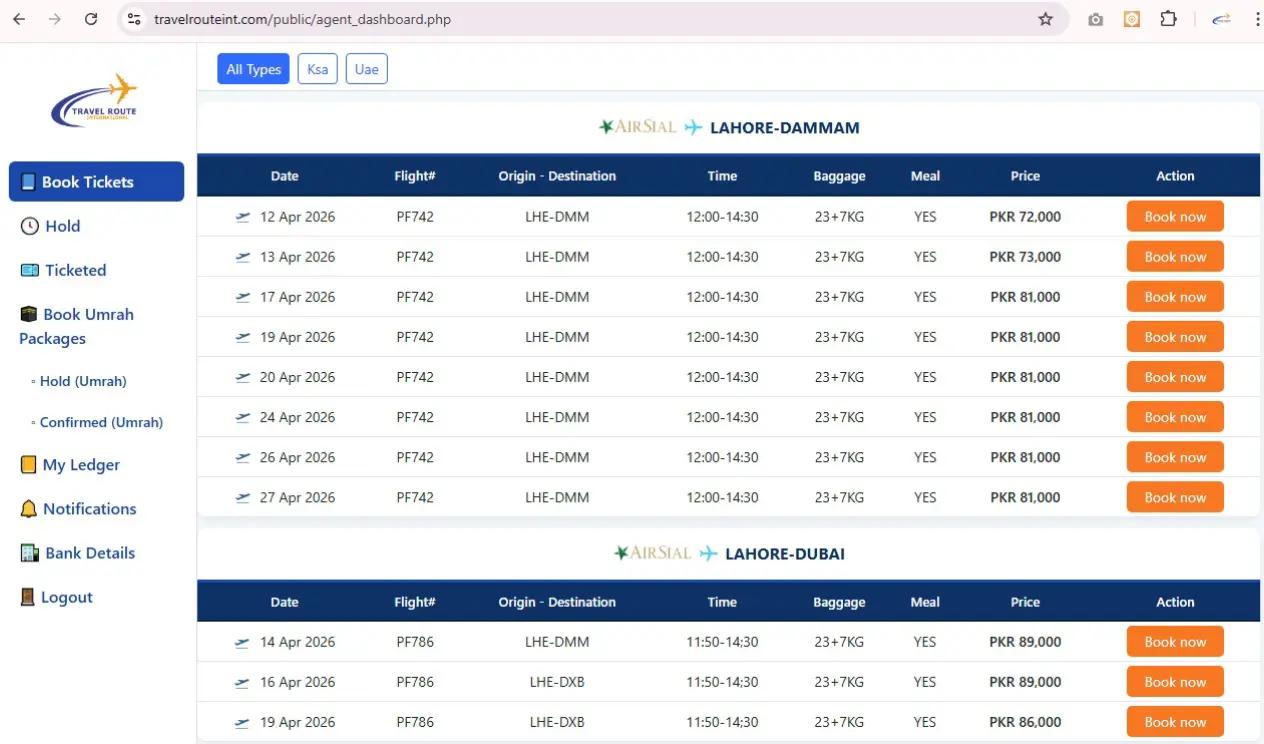Image resolution: width=1264 pixels, height=744 pixels.
Task: Click the browser back arrow
Action: [x=19, y=19]
